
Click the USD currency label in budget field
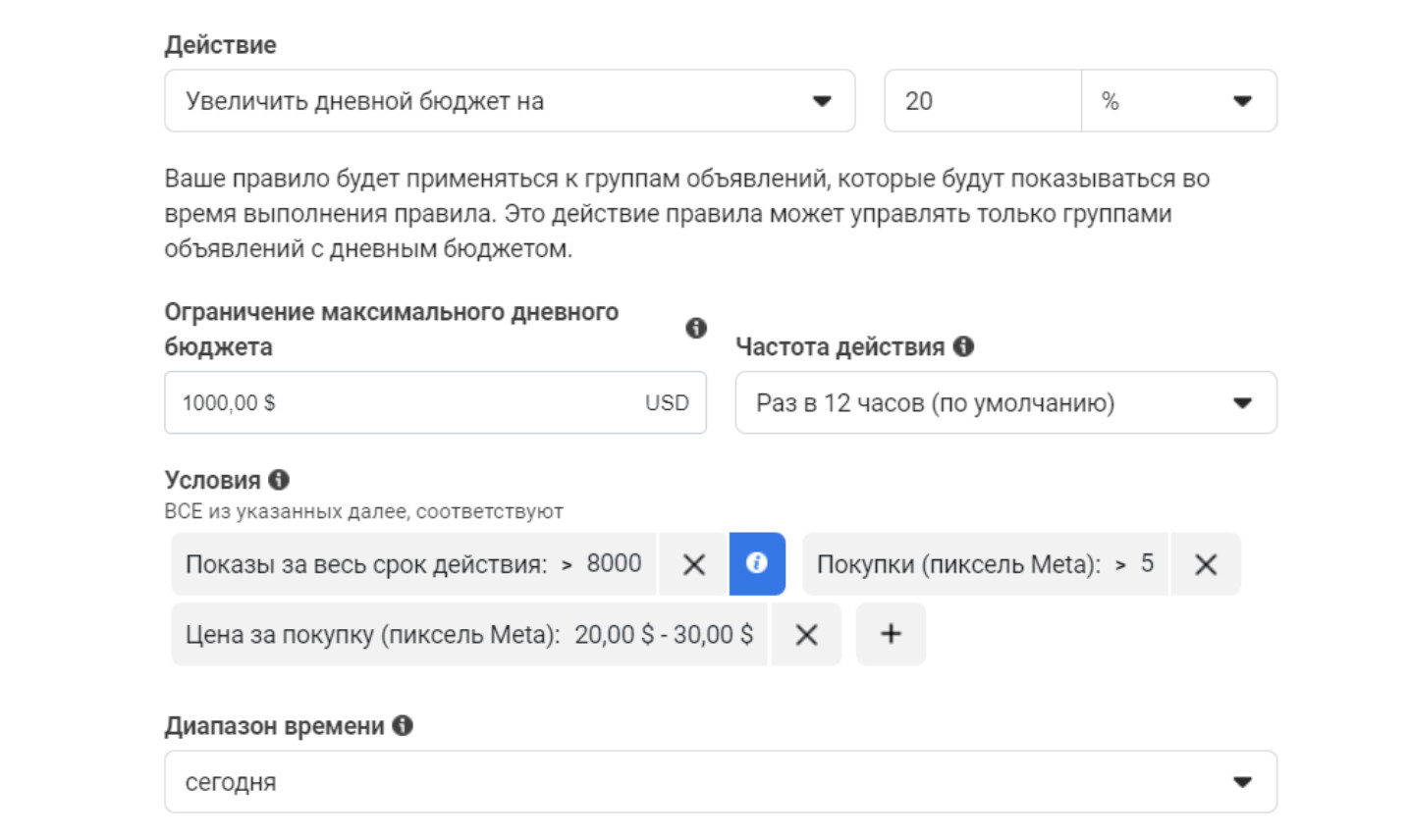pos(667,403)
